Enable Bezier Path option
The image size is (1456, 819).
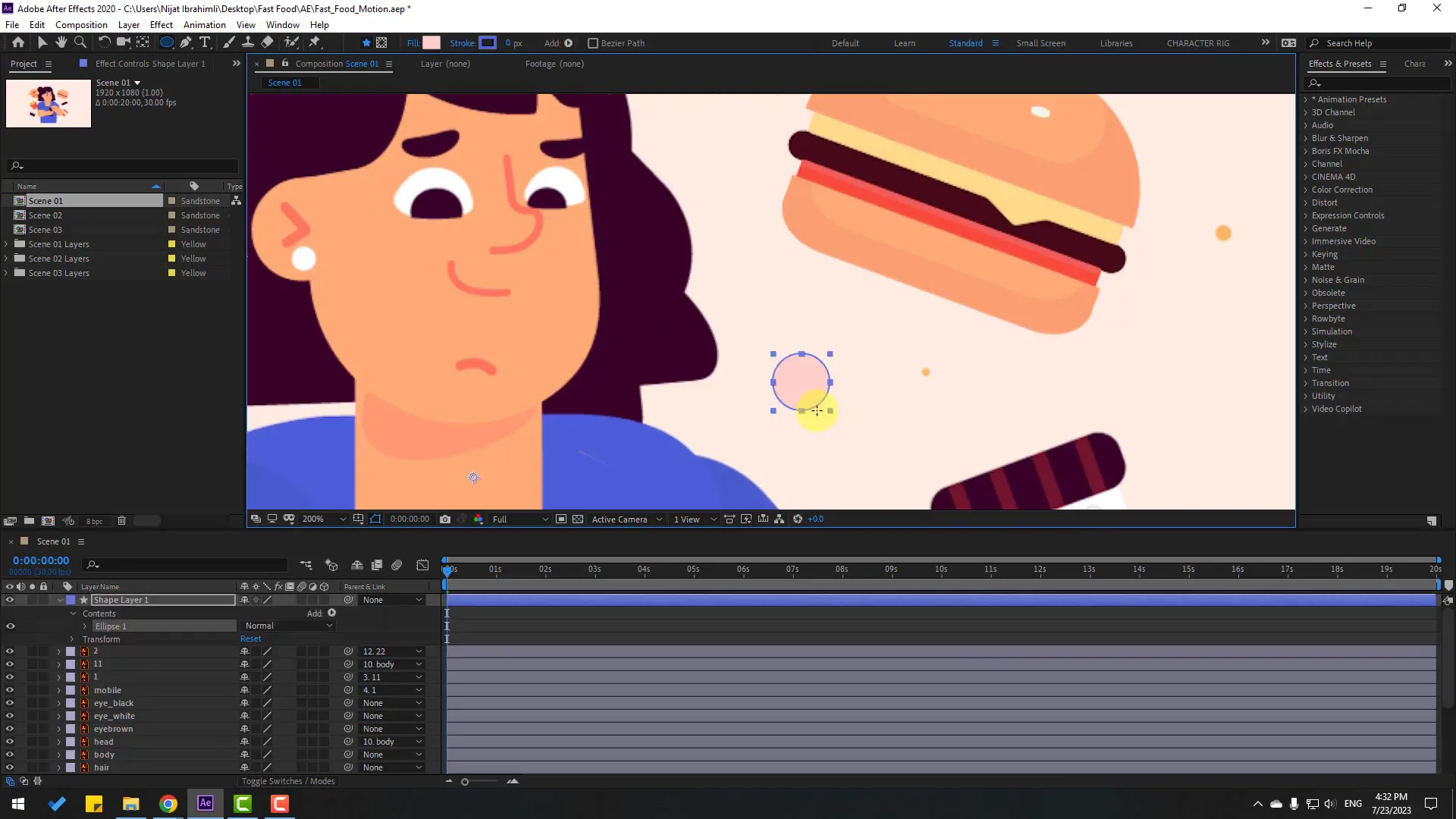594,43
